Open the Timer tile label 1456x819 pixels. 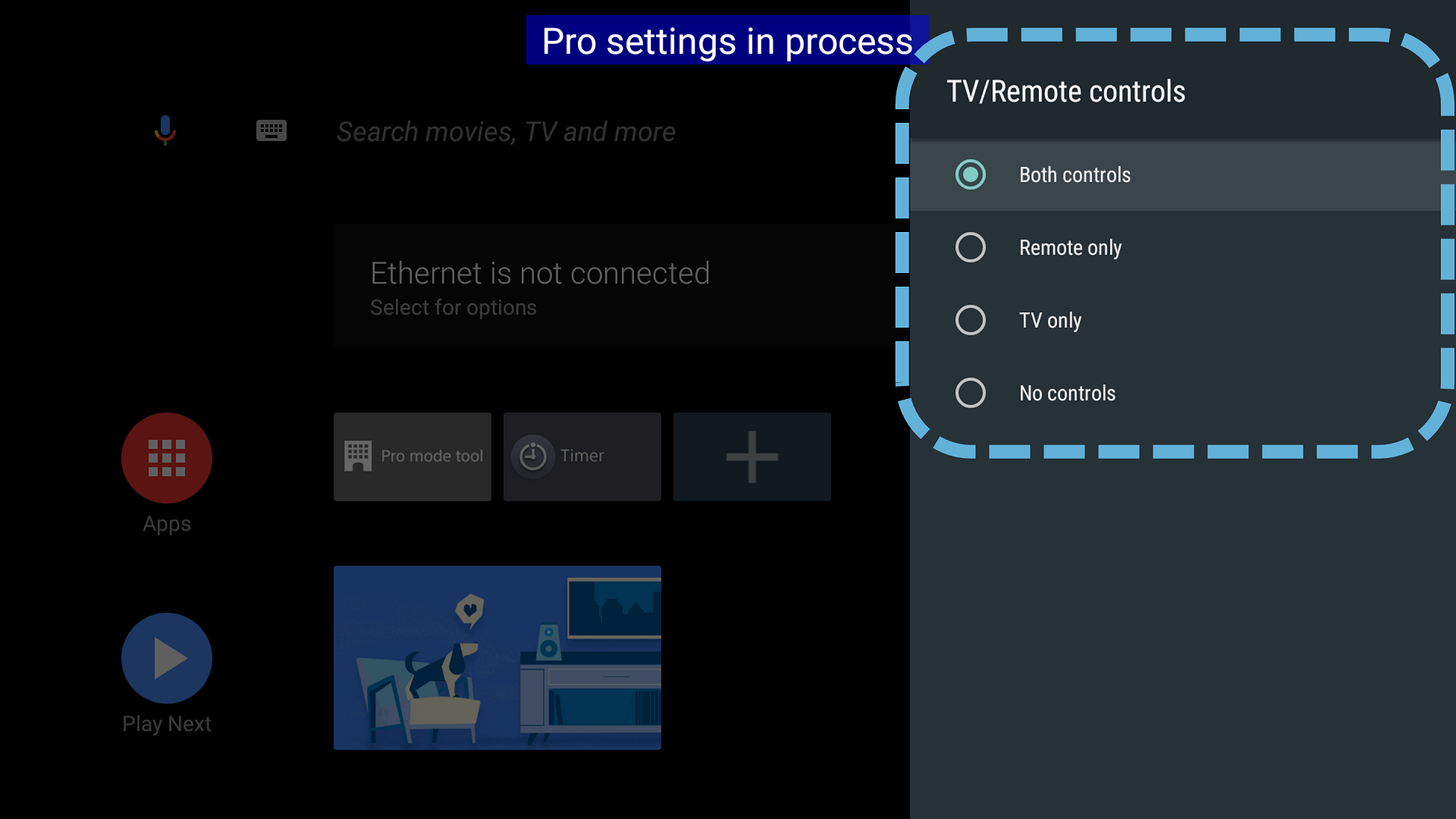pyautogui.click(x=582, y=456)
